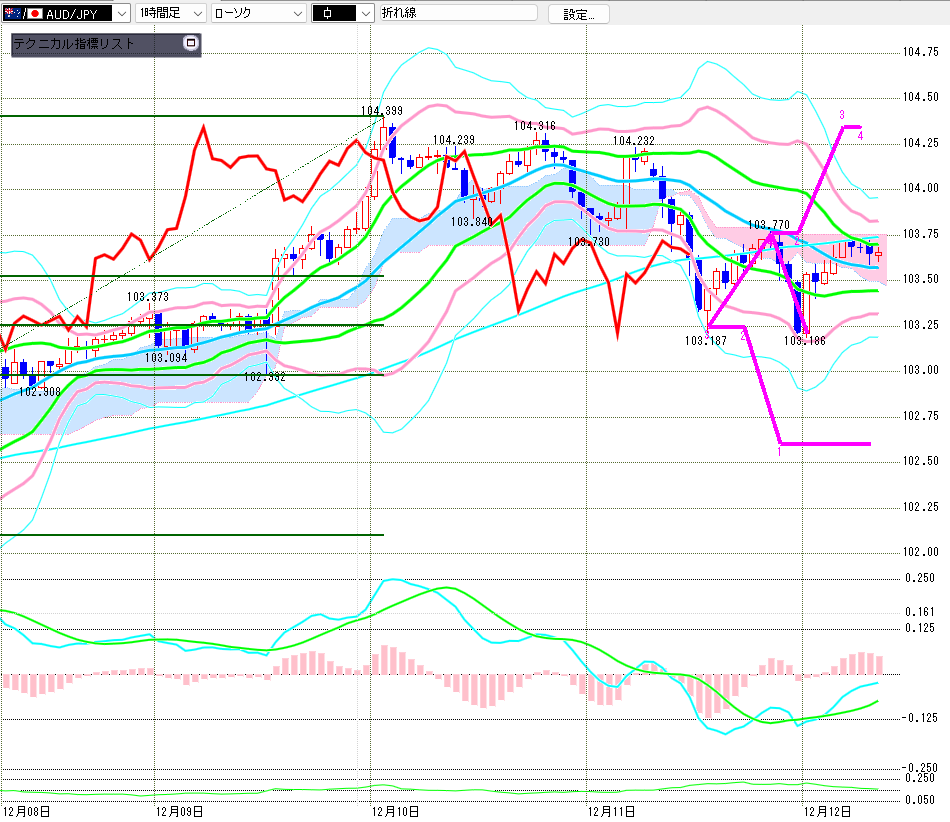Click the 12月12日 date label on the time axis
Screen dimensions: 950x822
[827, 810]
